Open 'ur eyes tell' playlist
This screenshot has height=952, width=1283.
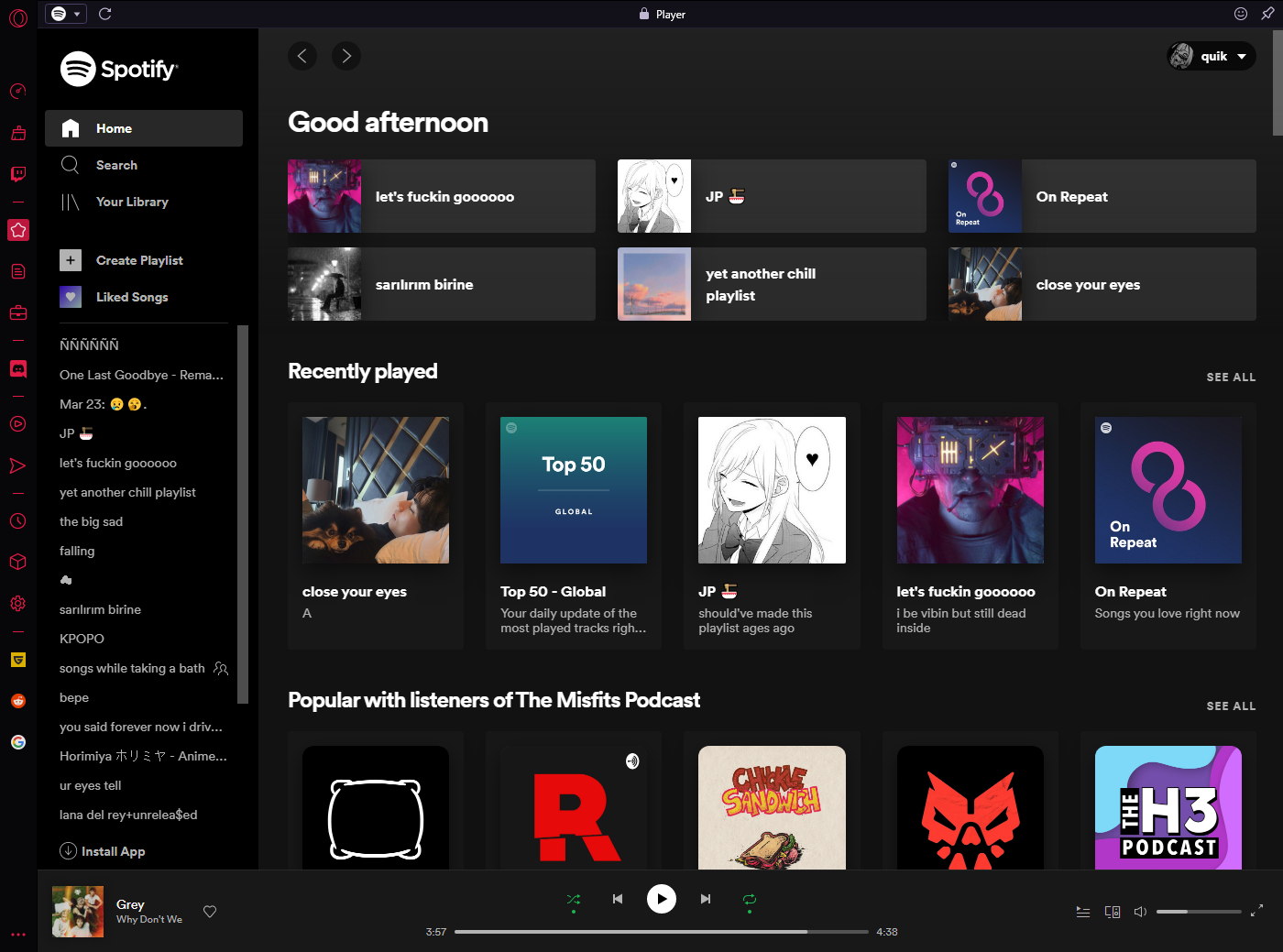tap(90, 785)
